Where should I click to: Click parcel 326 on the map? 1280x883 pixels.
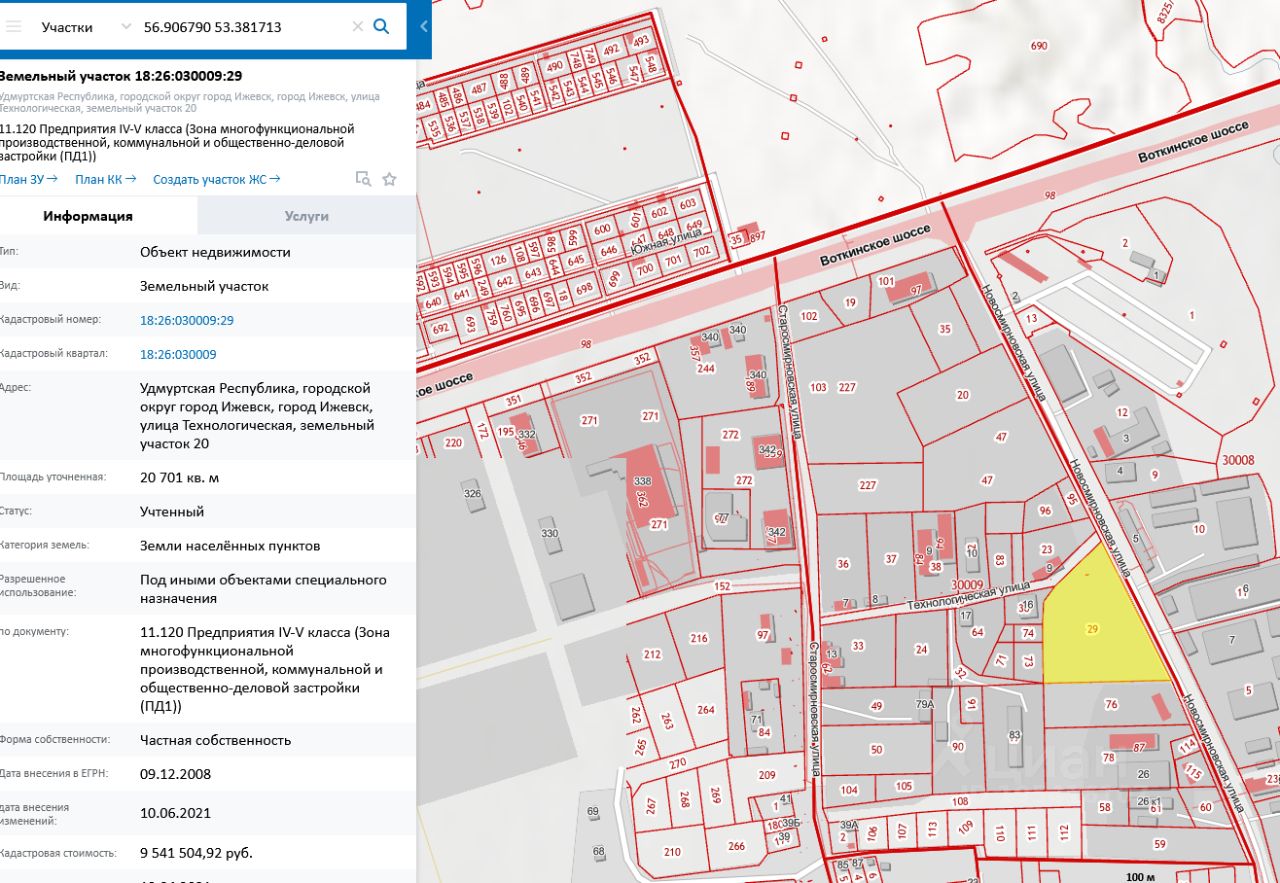tap(472, 494)
